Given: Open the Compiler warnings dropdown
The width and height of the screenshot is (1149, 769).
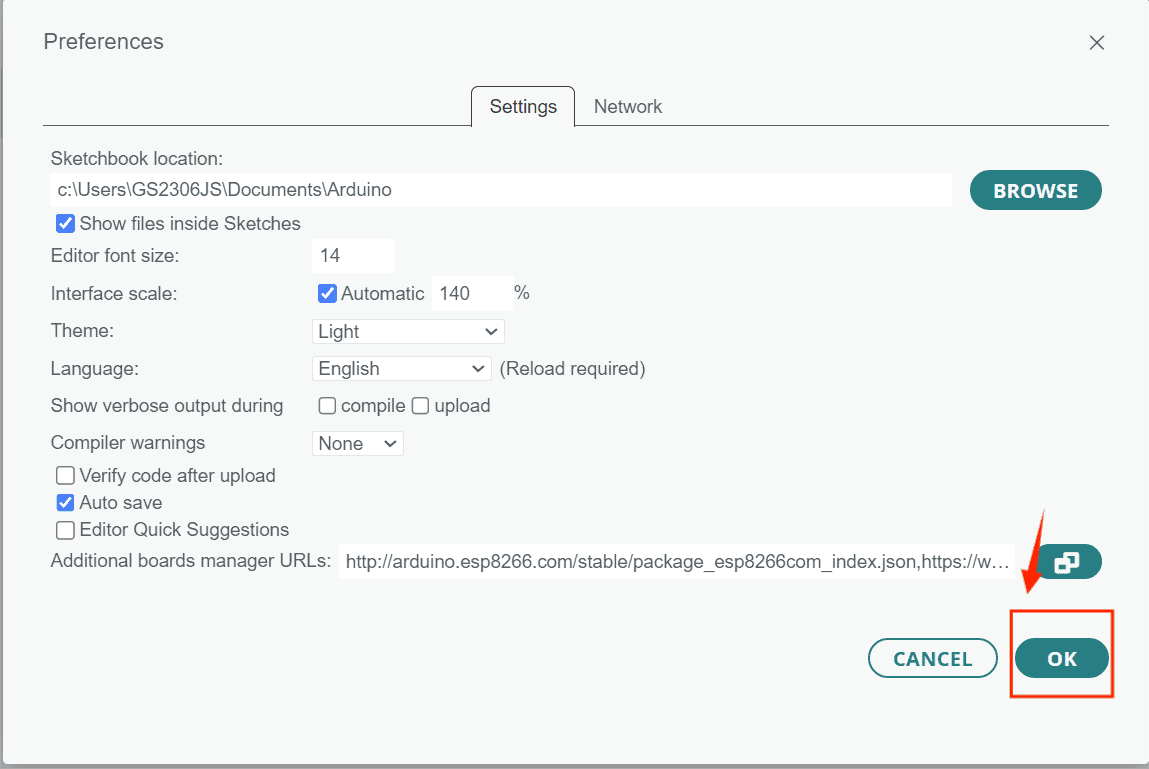Looking at the screenshot, I should 357,443.
